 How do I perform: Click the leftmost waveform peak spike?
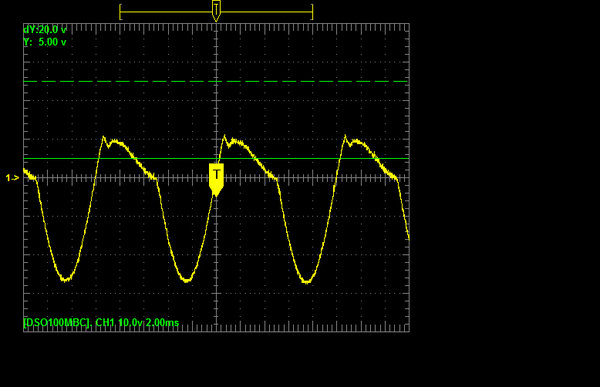point(103,137)
